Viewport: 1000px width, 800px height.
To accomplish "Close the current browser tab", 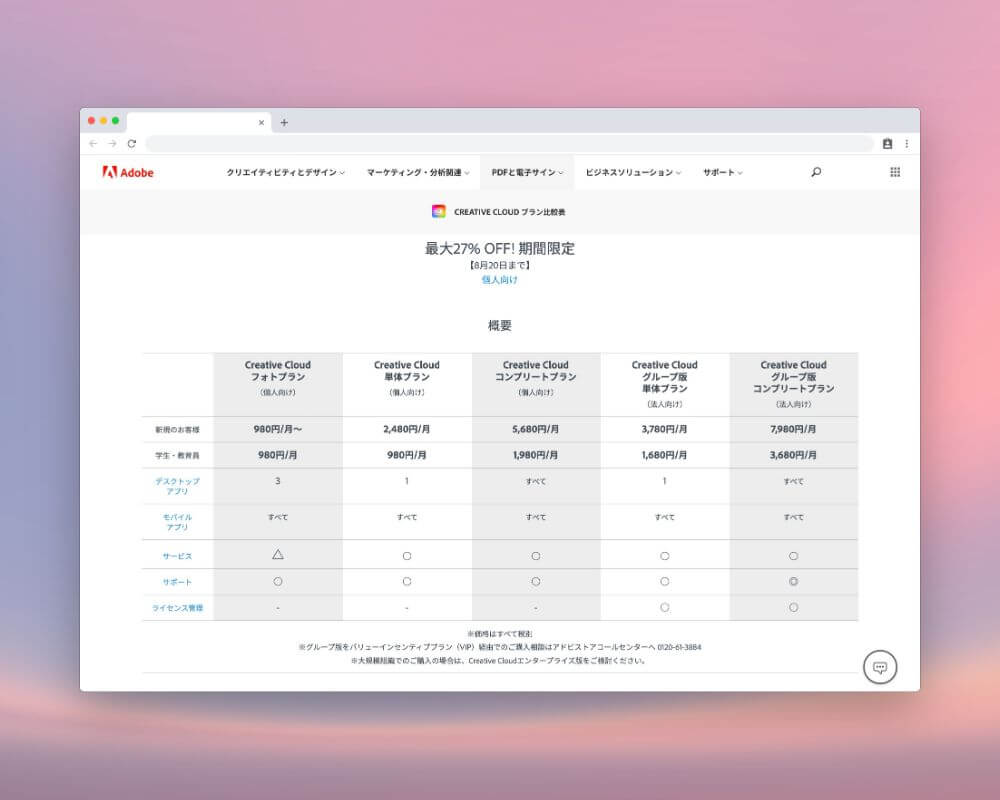I will (x=261, y=122).
